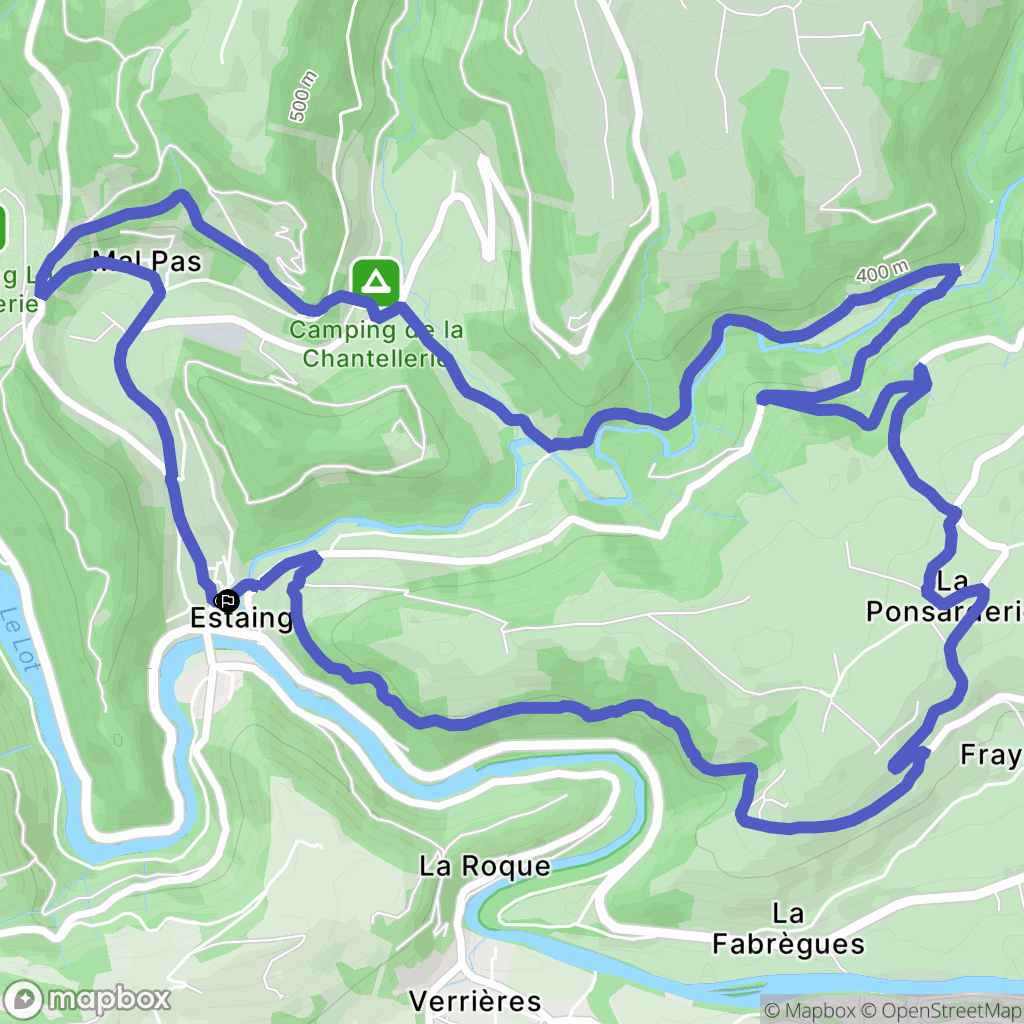
Task: Click the Mapbox logo icon
Action: coord(24,999)
